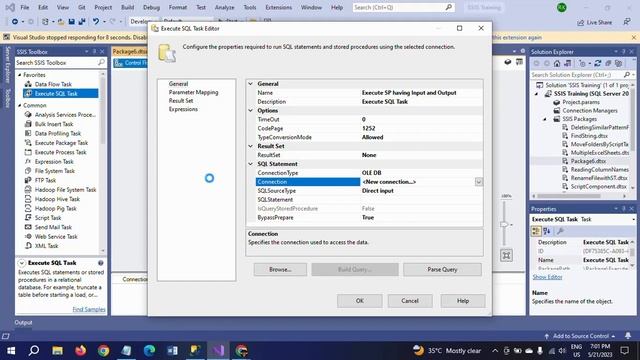Image resolution: width=640 pixels, height=360 pixels.
Task: Open Properties object selector dropdown
Action: [633, 220]
